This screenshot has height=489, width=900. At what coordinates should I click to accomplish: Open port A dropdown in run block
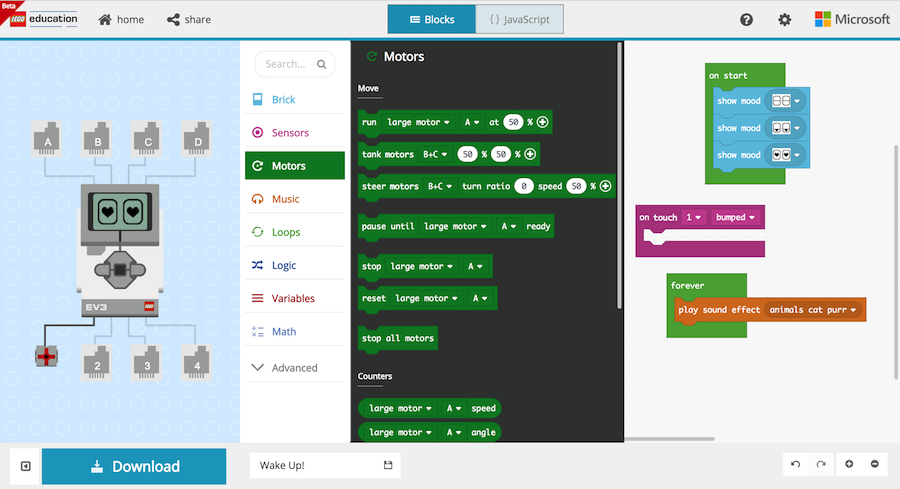coord(472,122)
